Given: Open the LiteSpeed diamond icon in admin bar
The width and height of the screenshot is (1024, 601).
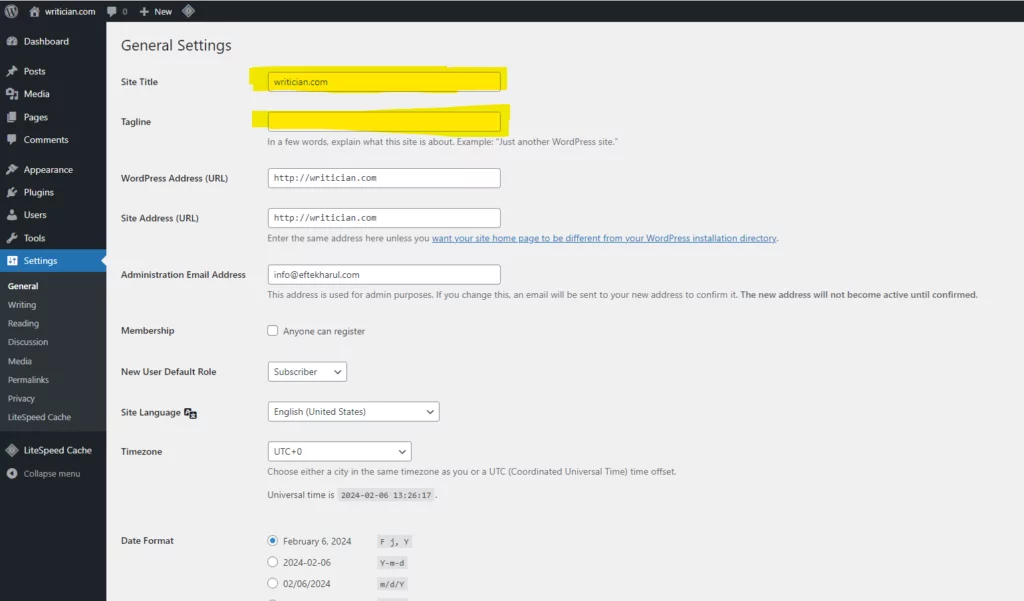Looking at the screenshot, I should click(188, 11).
